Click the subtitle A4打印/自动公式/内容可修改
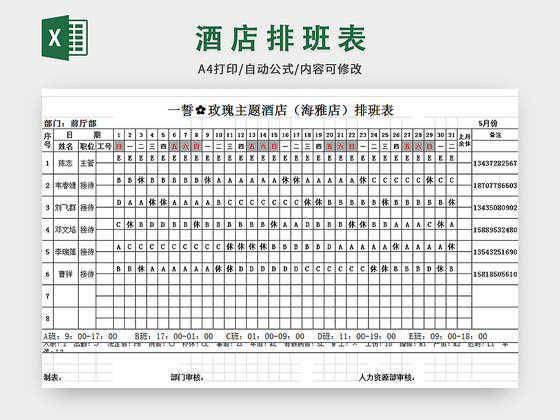This screenshot has width=560, height=420. coord(280,69)
